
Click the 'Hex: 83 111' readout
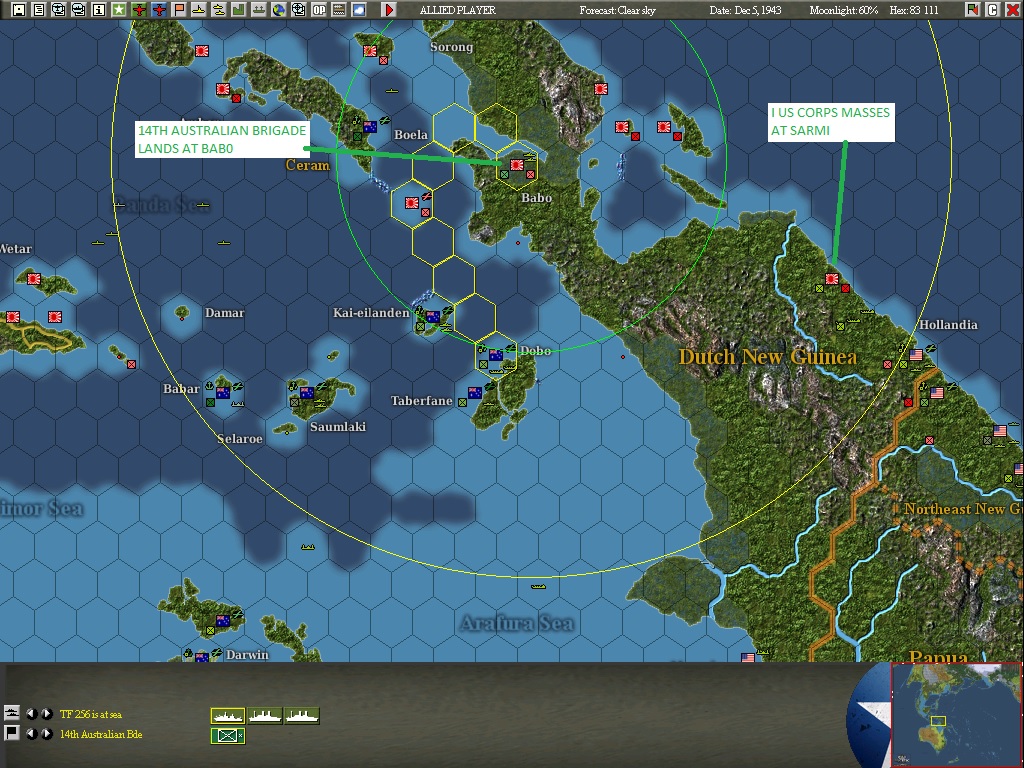click(x=914, y=10)
